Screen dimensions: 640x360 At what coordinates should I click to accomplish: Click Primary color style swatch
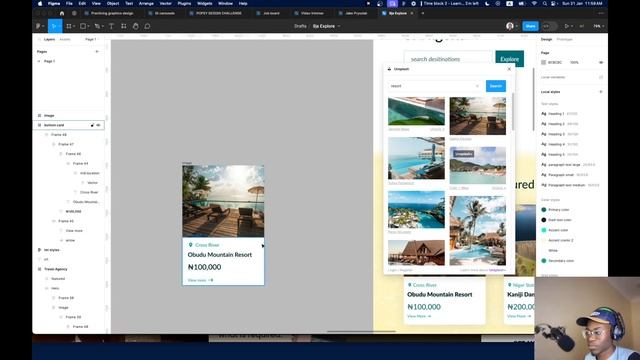pyautogui.click(x=544, y=210)
